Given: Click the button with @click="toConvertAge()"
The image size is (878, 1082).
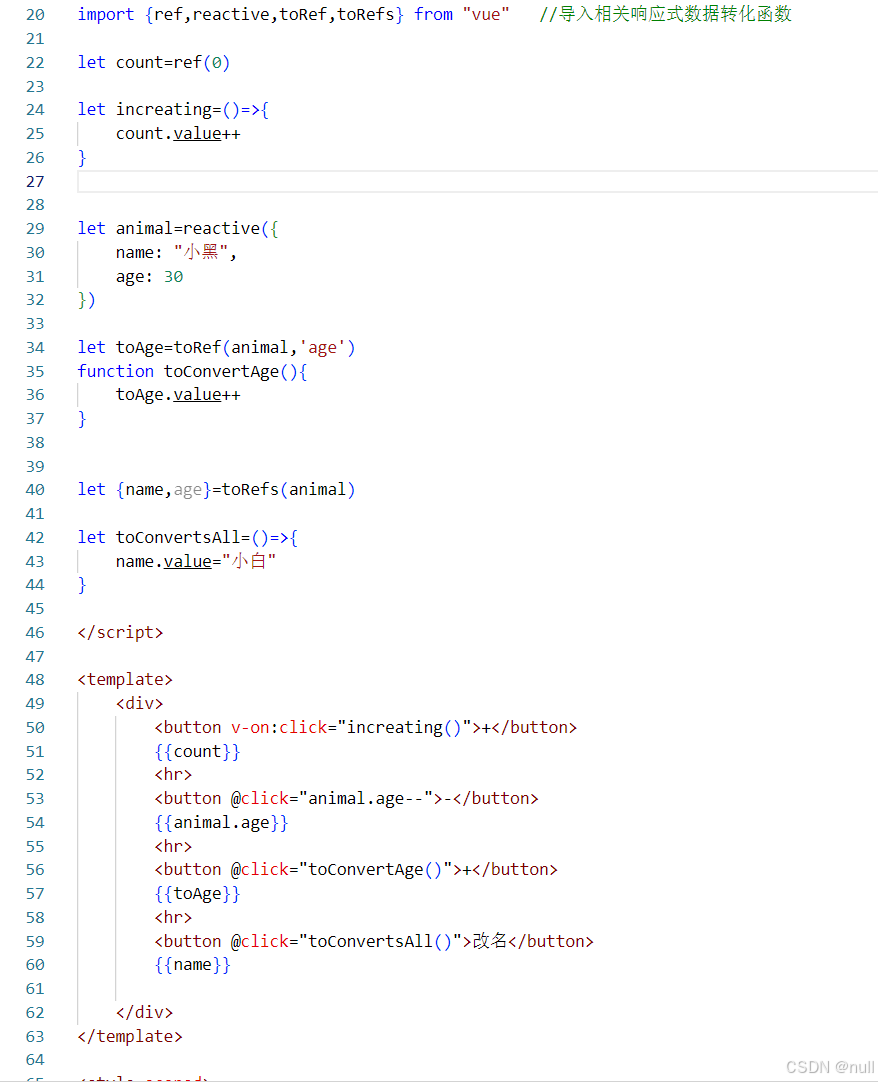Looking at the screenshot, I should coord(356,870).
